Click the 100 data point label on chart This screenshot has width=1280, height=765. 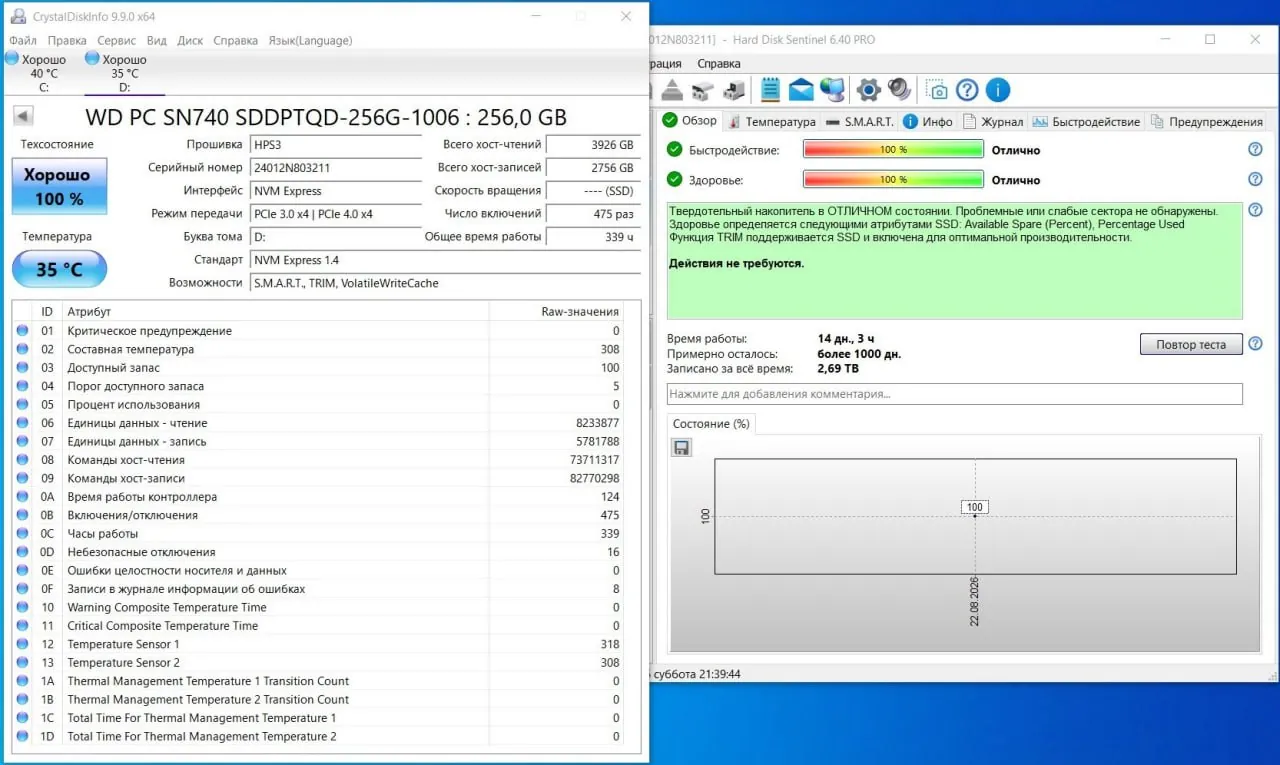(975, 507)
